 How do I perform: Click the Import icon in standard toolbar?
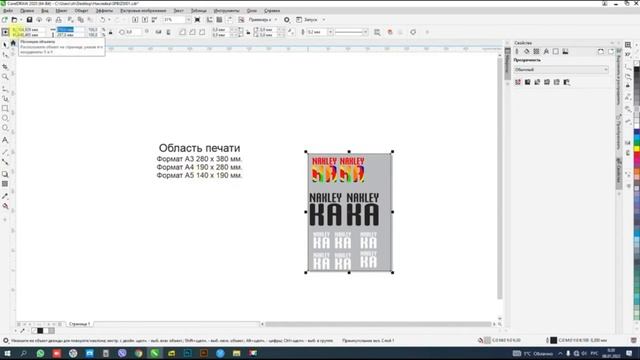coord(135,20)
